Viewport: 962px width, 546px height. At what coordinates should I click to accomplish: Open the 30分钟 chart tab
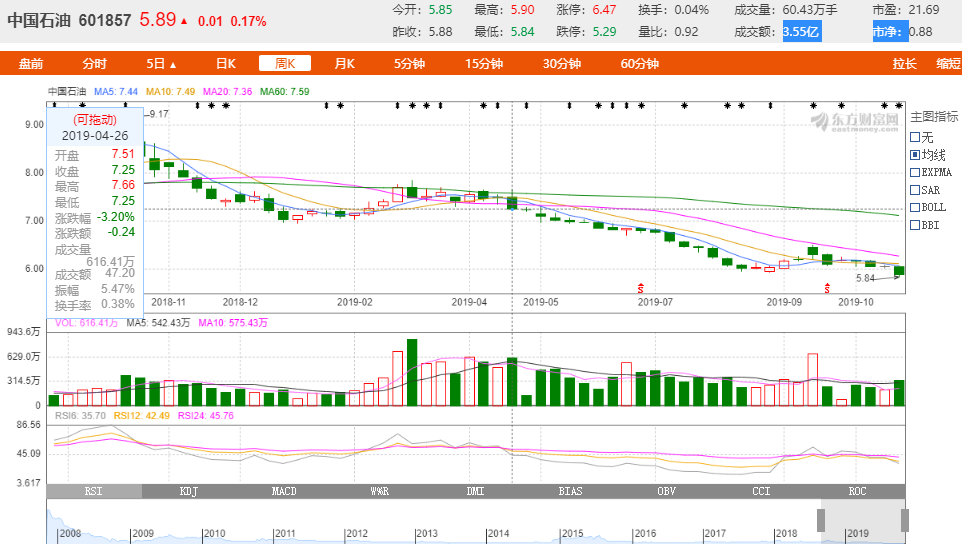[x=561, y=64]
